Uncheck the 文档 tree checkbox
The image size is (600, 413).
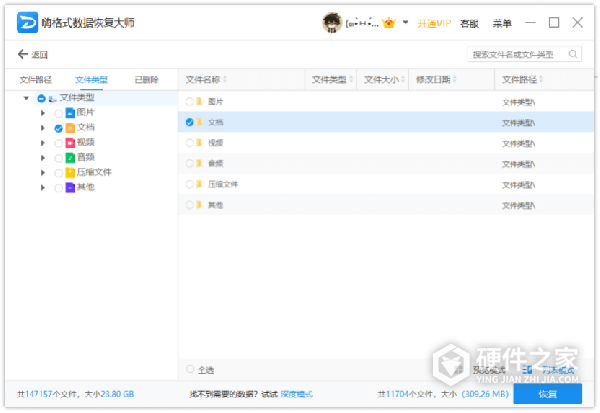59,129
